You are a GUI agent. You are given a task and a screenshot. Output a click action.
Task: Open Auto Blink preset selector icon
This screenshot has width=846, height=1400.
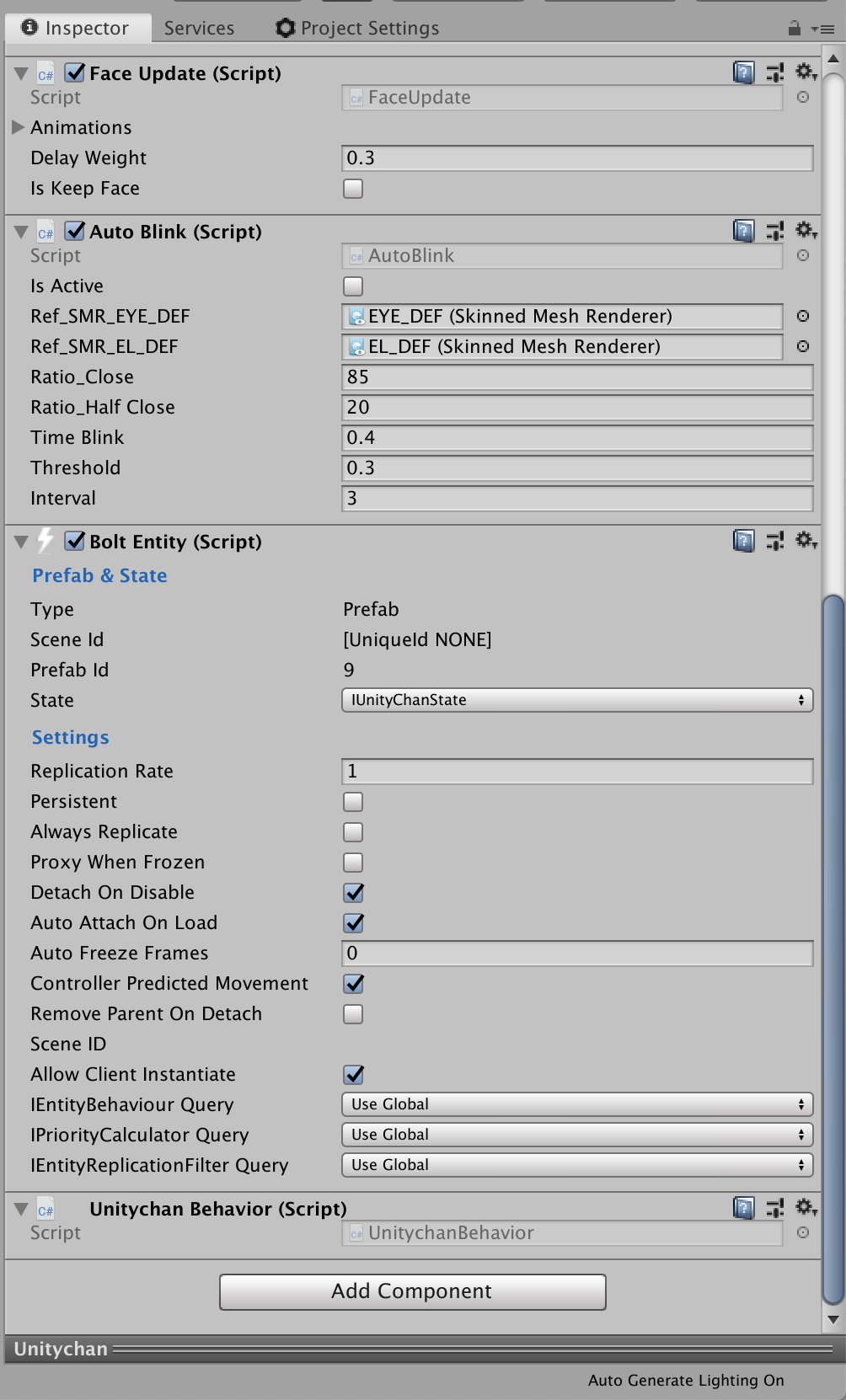pyautogui.click(x=775, y=231)
